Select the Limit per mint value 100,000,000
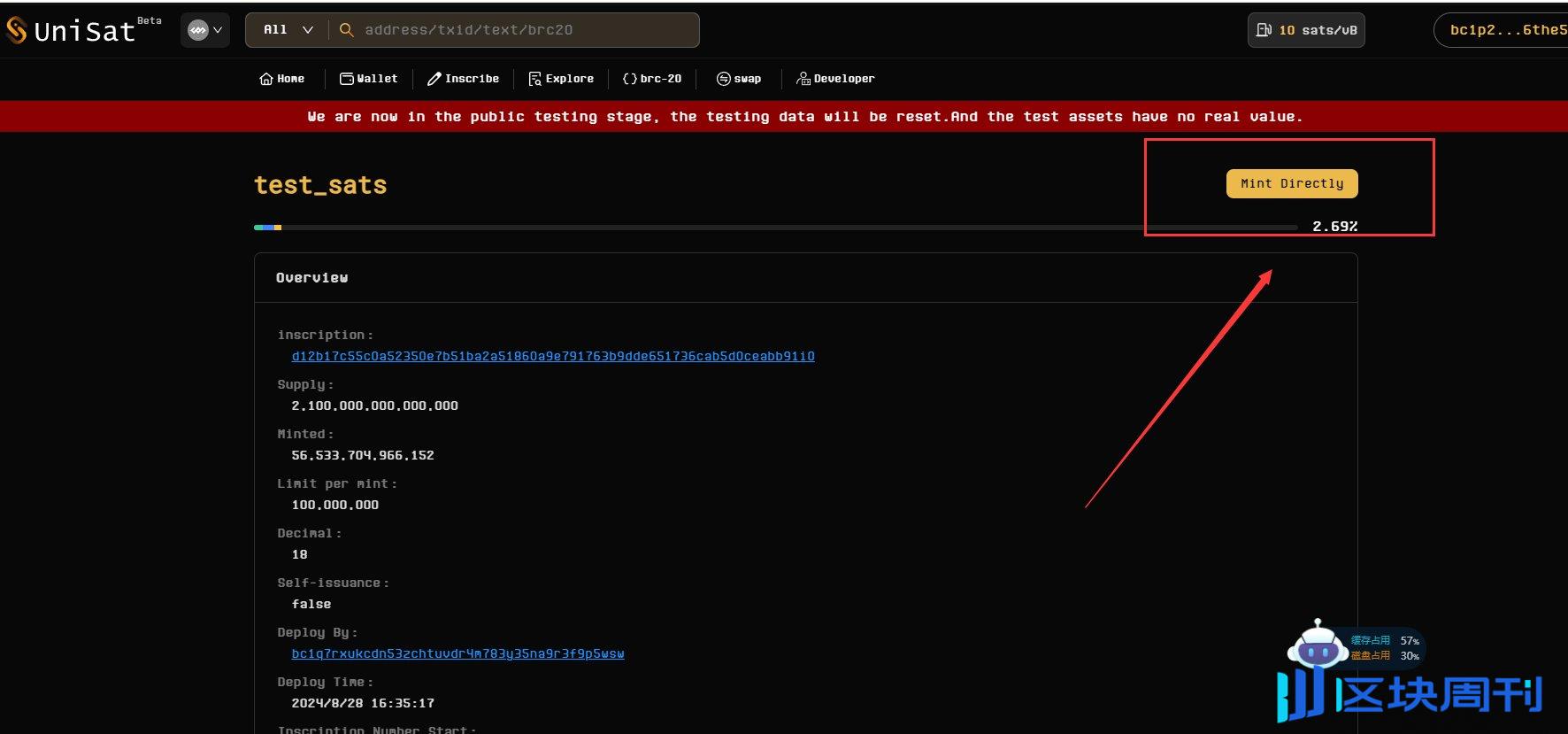The width and height of the screenshot is (1568, 734). (x=334, y=505)
